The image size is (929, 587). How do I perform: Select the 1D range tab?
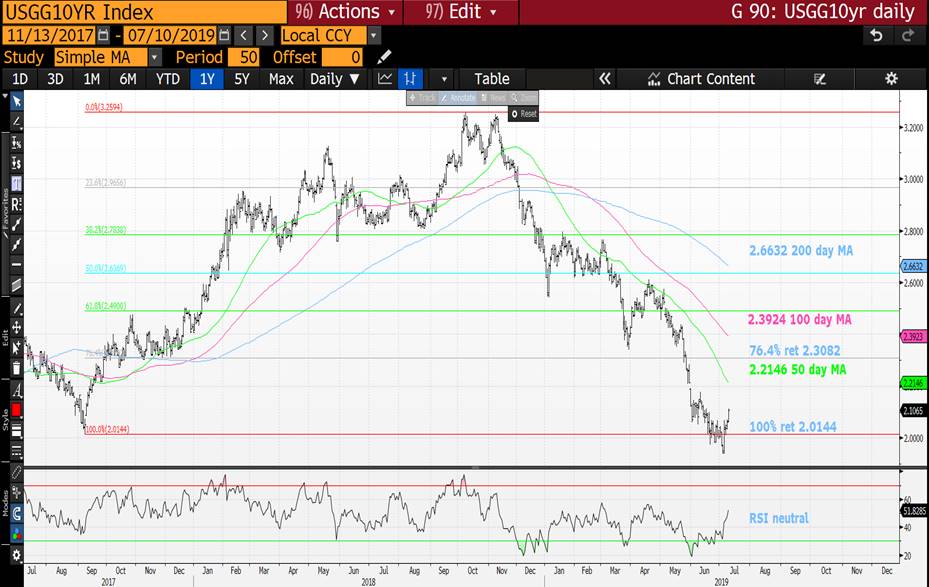pos(20,79)
